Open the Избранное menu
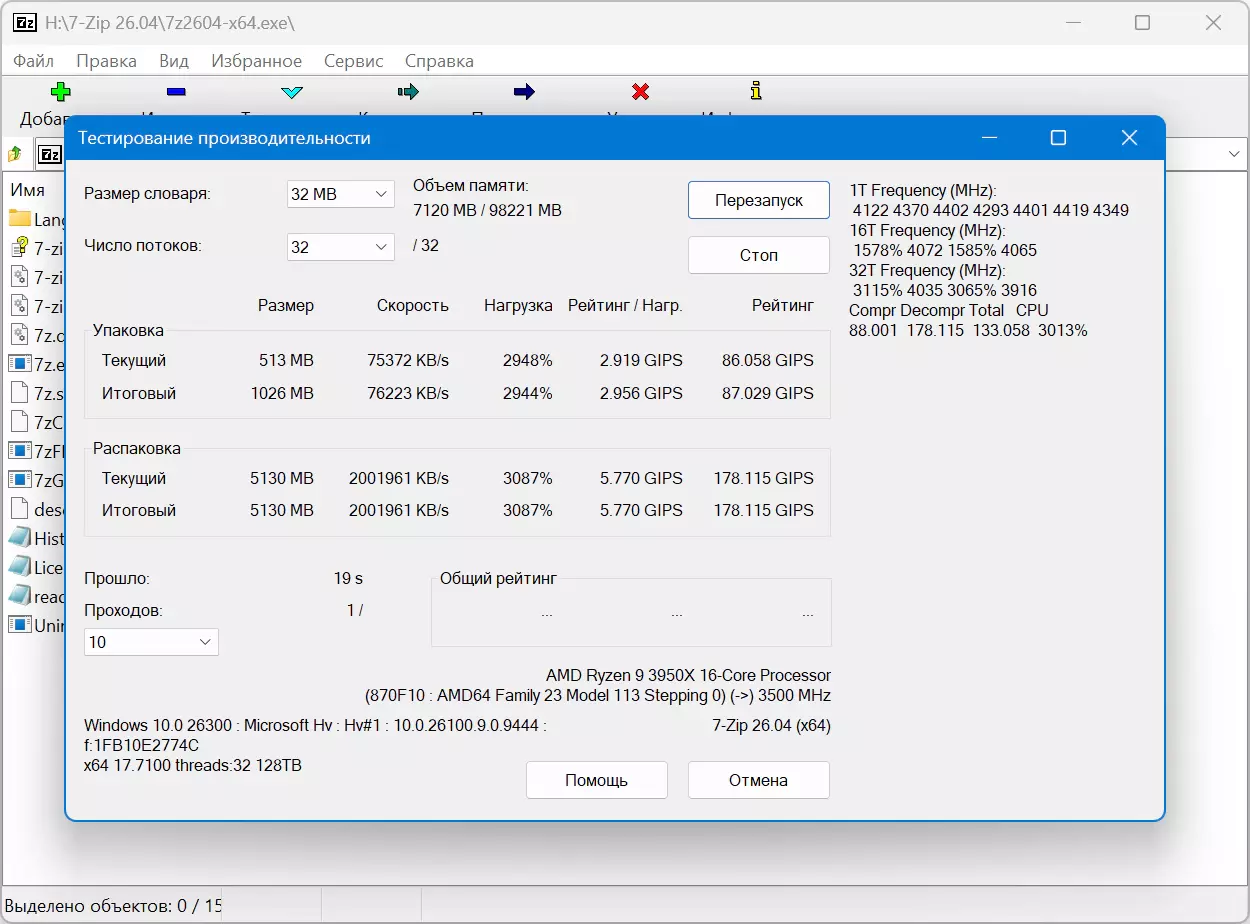The width and height of the screenshot is (1250, 924). point(257,61)
